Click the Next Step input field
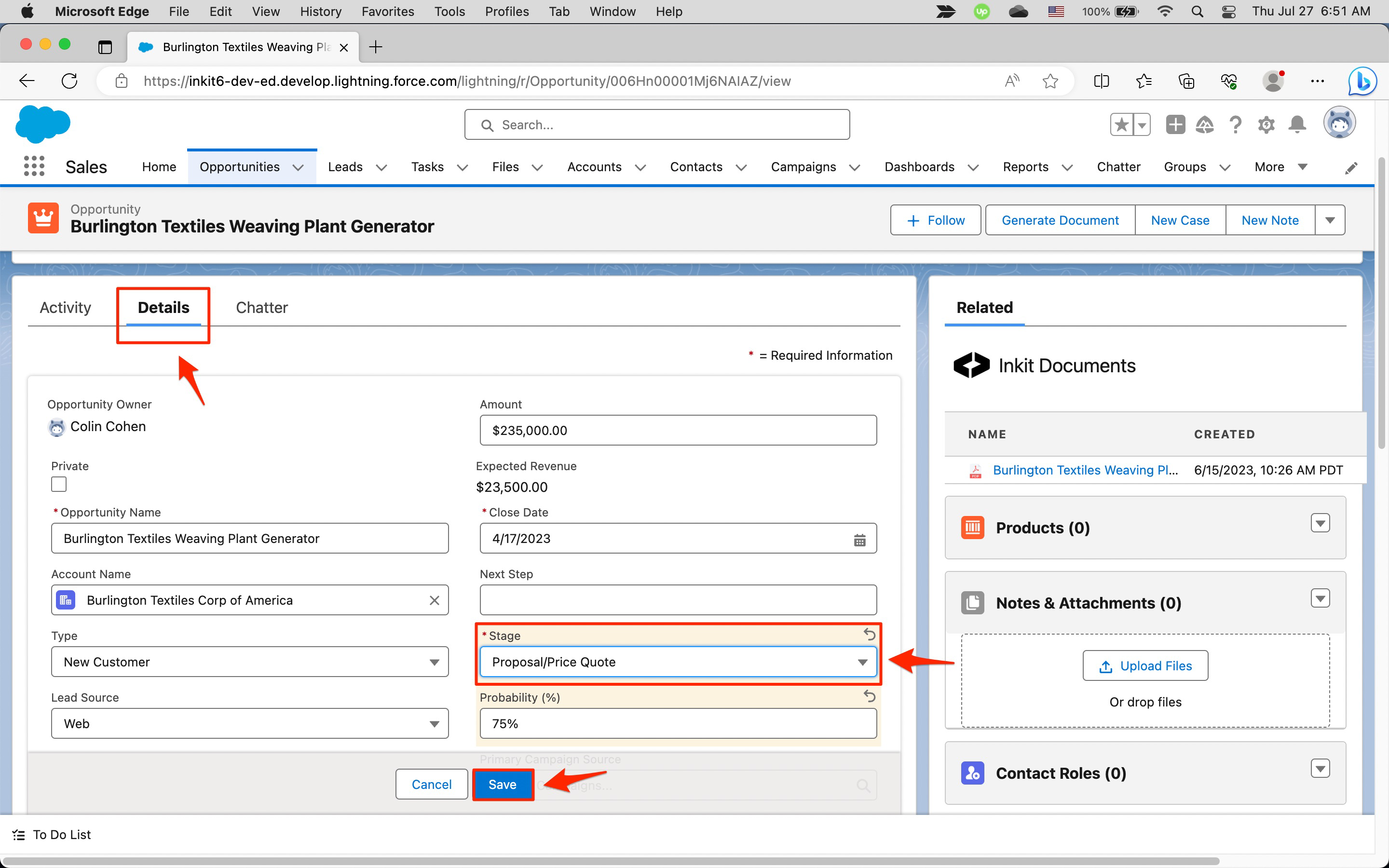Image resolution: width=1389 pixels, height=868 pixels. (678, 600)
